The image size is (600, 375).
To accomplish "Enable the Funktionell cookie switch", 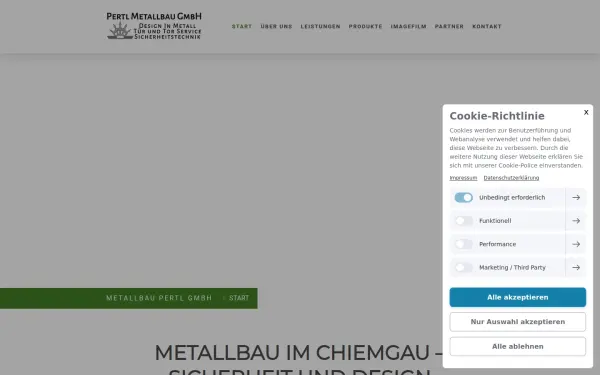I will point(463,221).
